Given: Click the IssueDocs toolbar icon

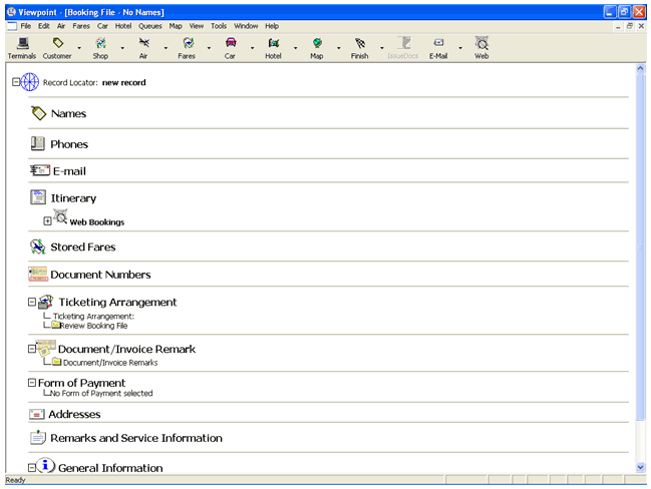Looking at the screenshot, I should [x=404, y=43].
